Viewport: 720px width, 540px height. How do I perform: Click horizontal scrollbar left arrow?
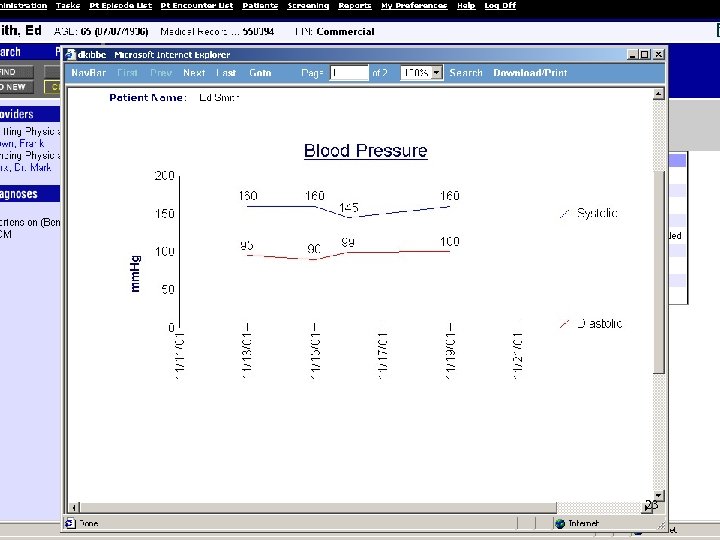pyautogui.click(x=73, y=507)
